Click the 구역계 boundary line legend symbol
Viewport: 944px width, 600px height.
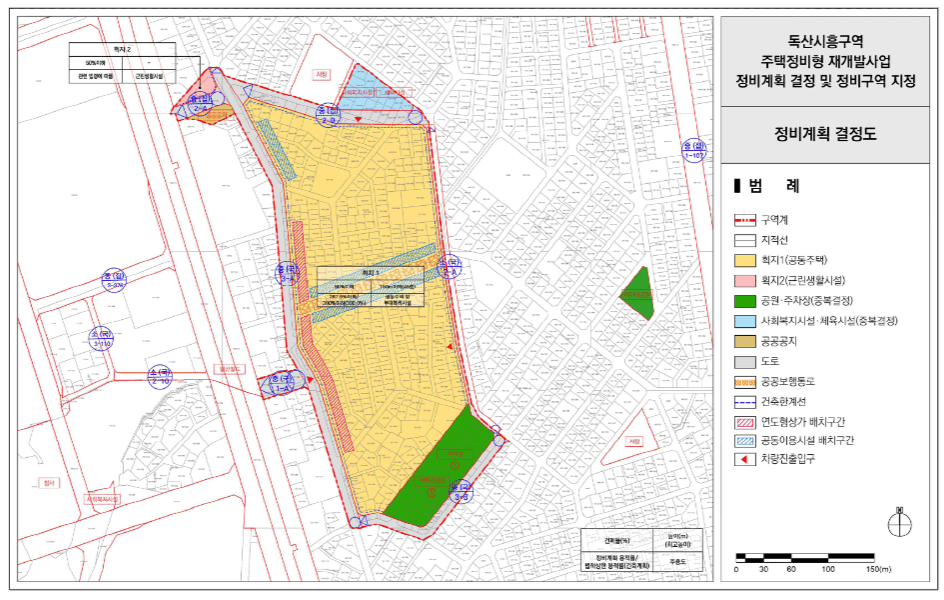tap(745, 220)
